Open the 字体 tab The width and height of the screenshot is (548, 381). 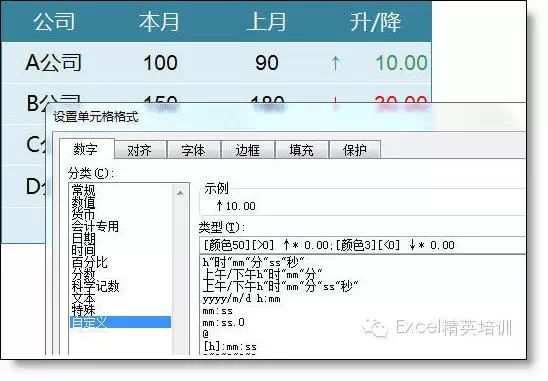point(194,150)
